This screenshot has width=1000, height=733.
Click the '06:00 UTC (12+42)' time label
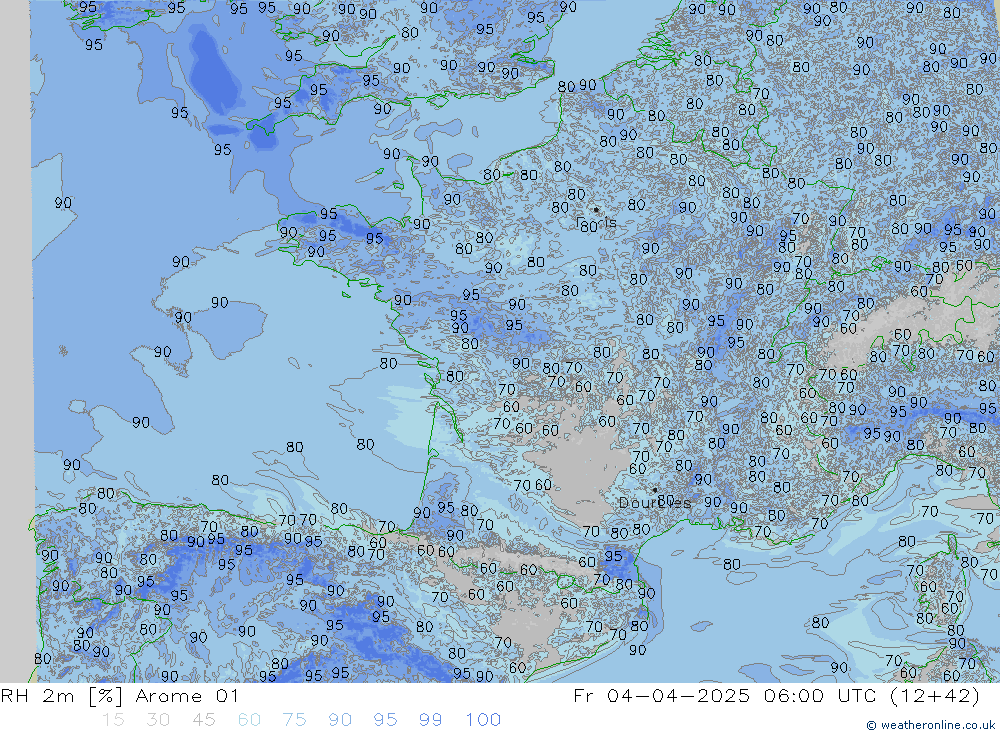[872, 695]
